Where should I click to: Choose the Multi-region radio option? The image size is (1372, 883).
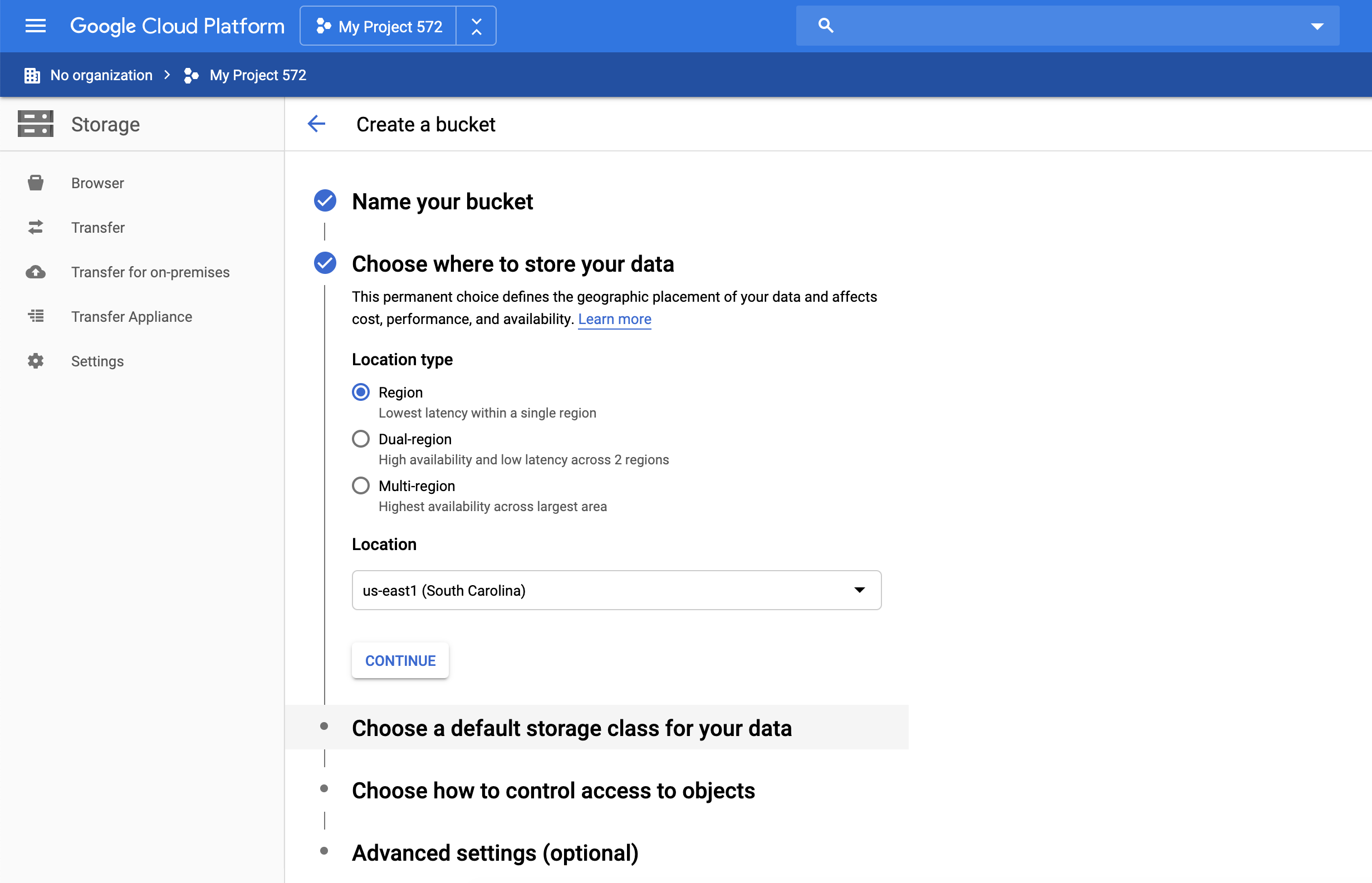[x=361, y=485]
